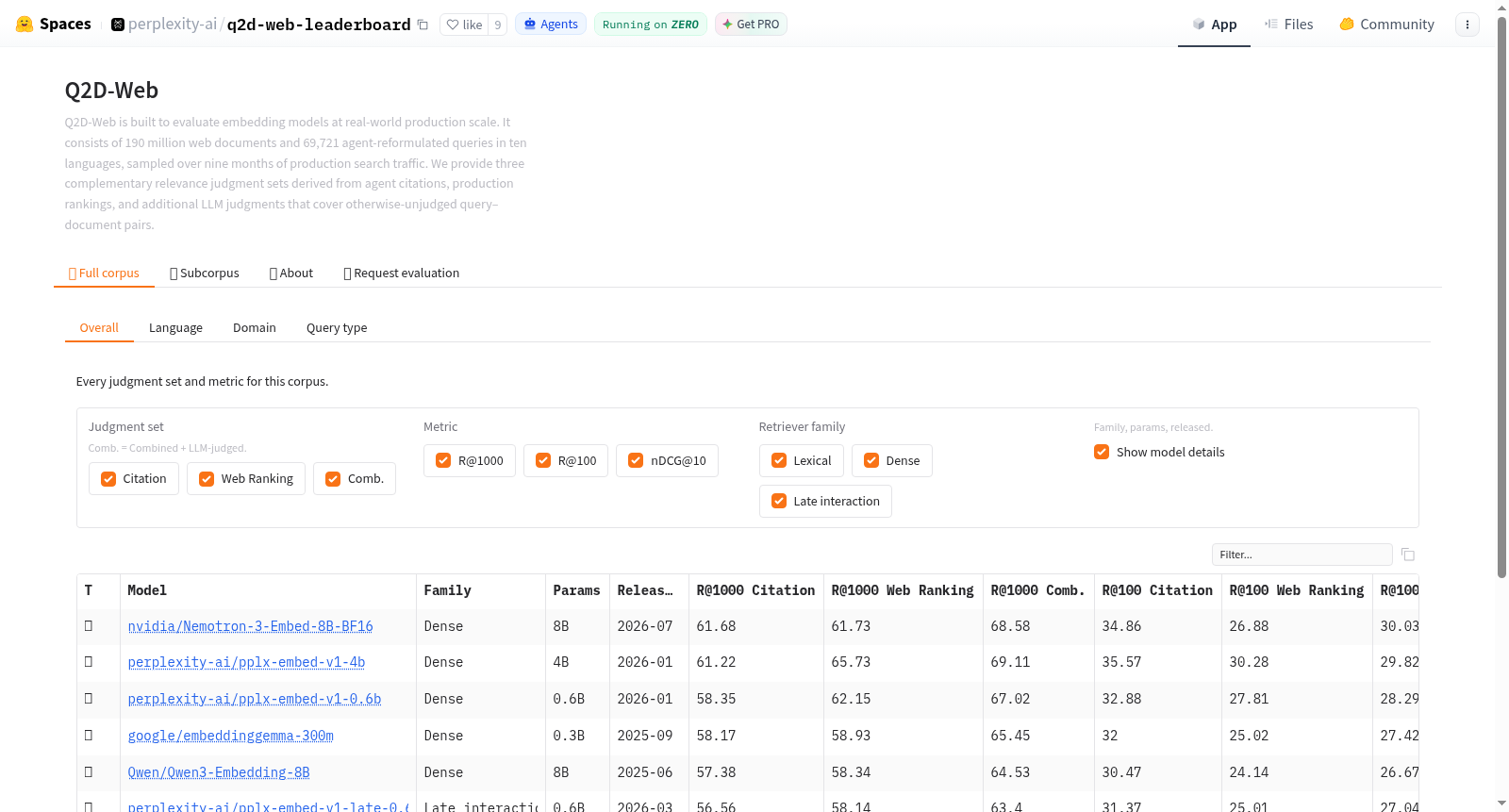The height and width of the screenshot is (812, 1509).
Task: Sort by the R@100 Web Ranking column header
Action: [x=1297, y=591]
